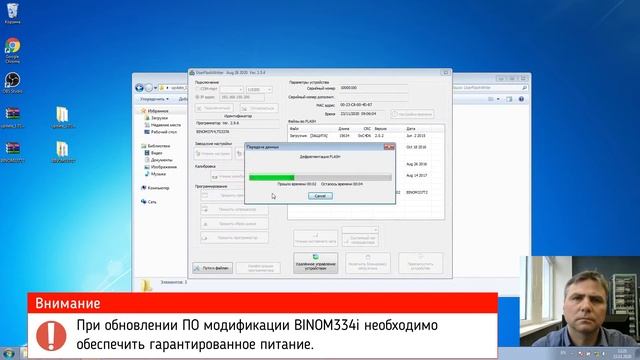Open the Music library in the sidebar
Image resolution: width=640 pixels, height=360 pixels.
(158, 173)
